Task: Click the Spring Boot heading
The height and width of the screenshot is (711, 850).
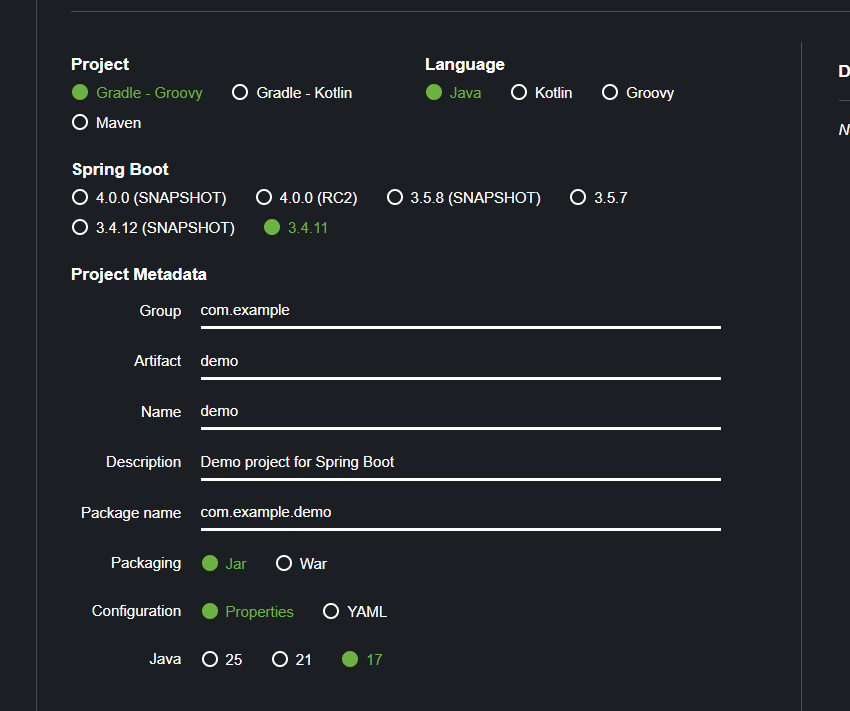Action: [120, 169]
